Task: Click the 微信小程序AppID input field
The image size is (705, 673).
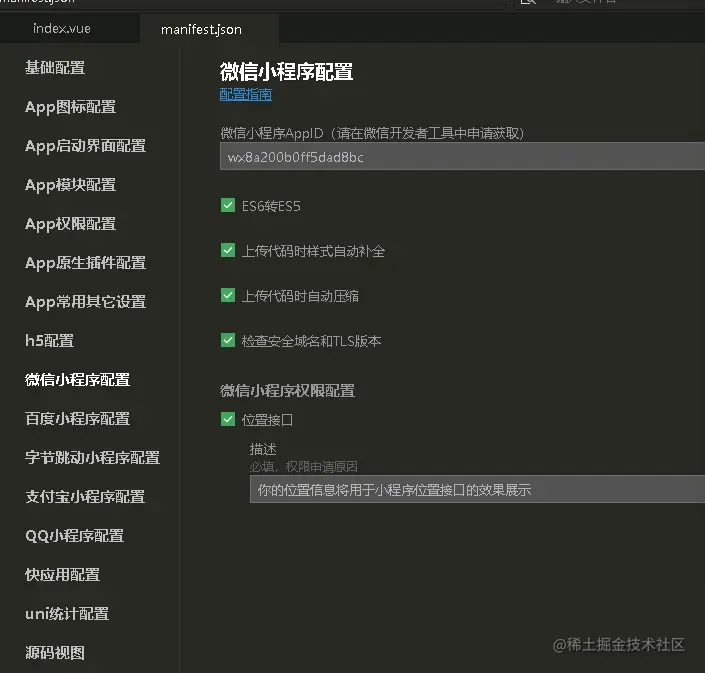Action: (462, 156)
